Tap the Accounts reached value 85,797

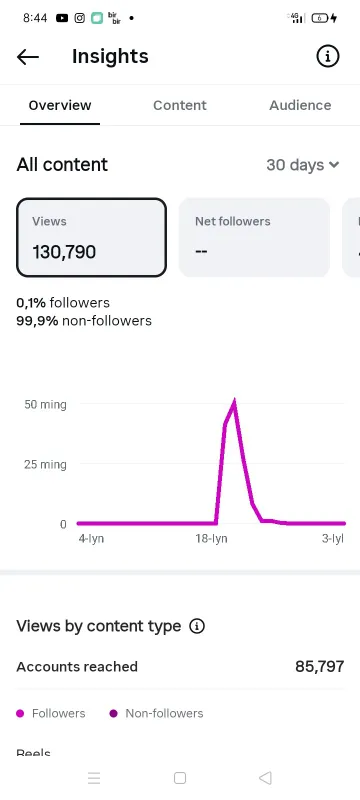pyautogui.click(x=320, y=666)
